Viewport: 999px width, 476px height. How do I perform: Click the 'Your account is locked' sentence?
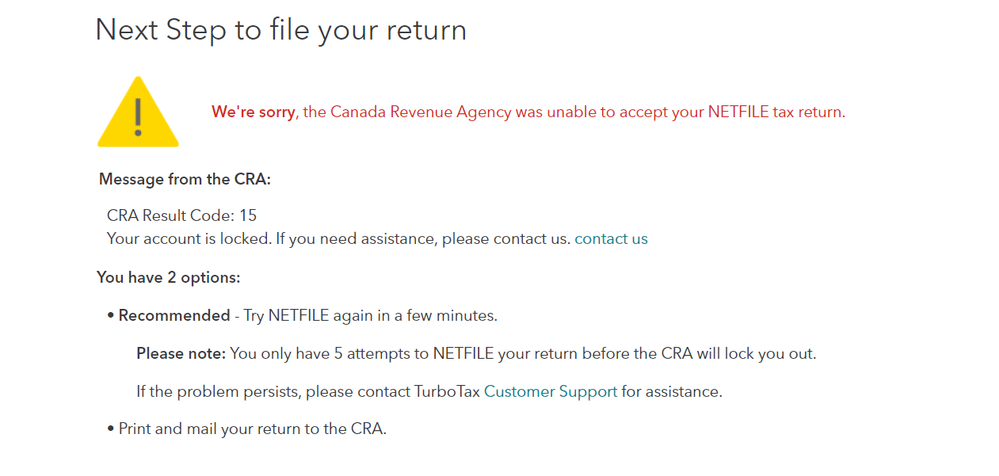coord(338,239)
